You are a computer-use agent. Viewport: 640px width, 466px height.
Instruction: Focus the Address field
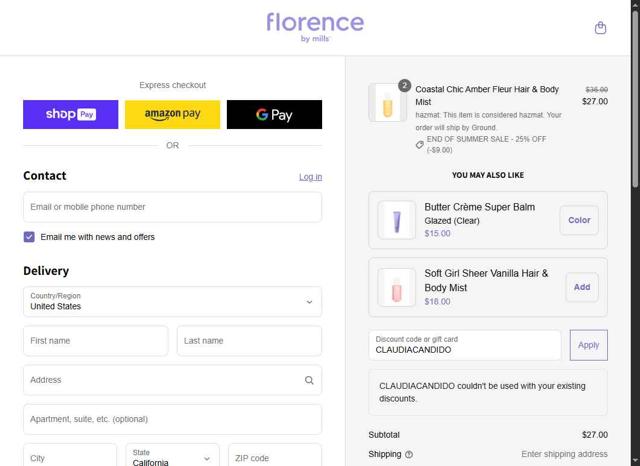pyautogui.click(x=172, y=380)
